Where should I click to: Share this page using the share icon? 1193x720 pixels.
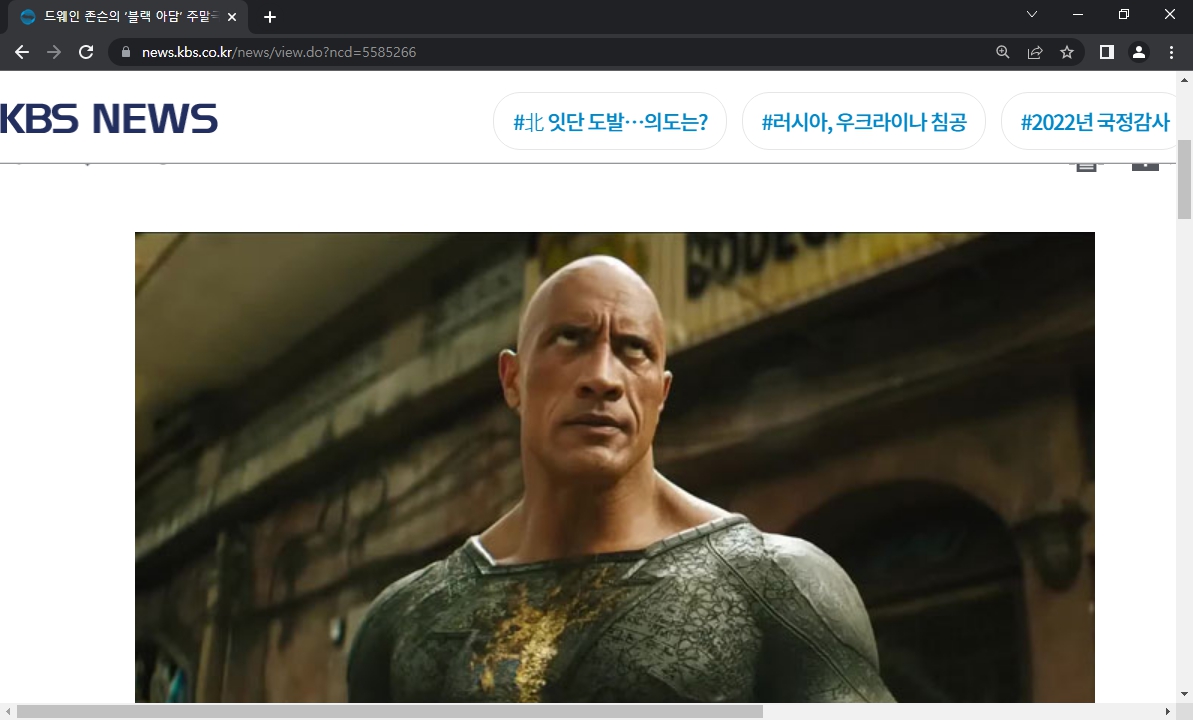point(1035,52)
